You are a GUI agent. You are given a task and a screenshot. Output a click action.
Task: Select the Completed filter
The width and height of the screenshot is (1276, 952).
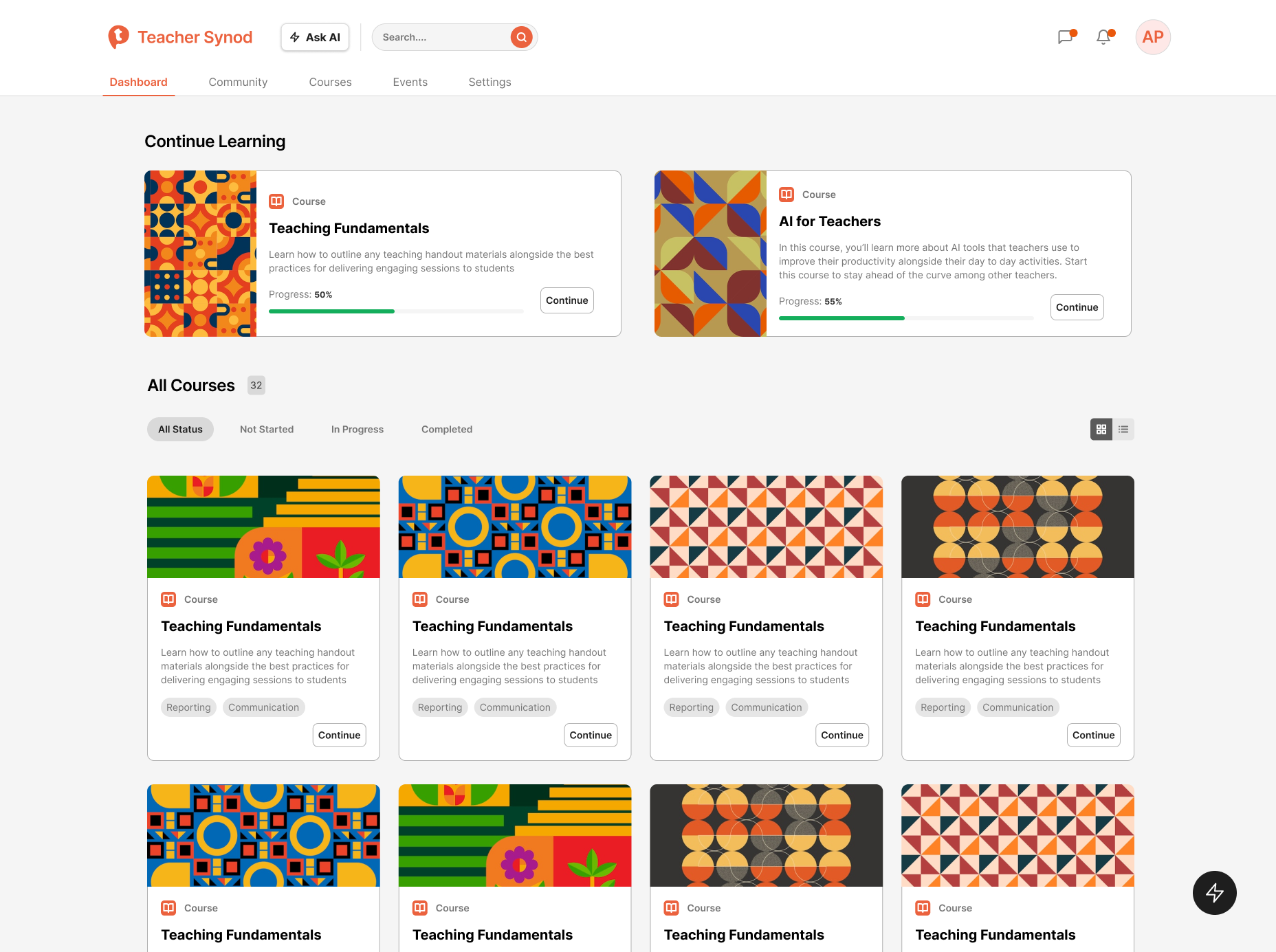447,429
